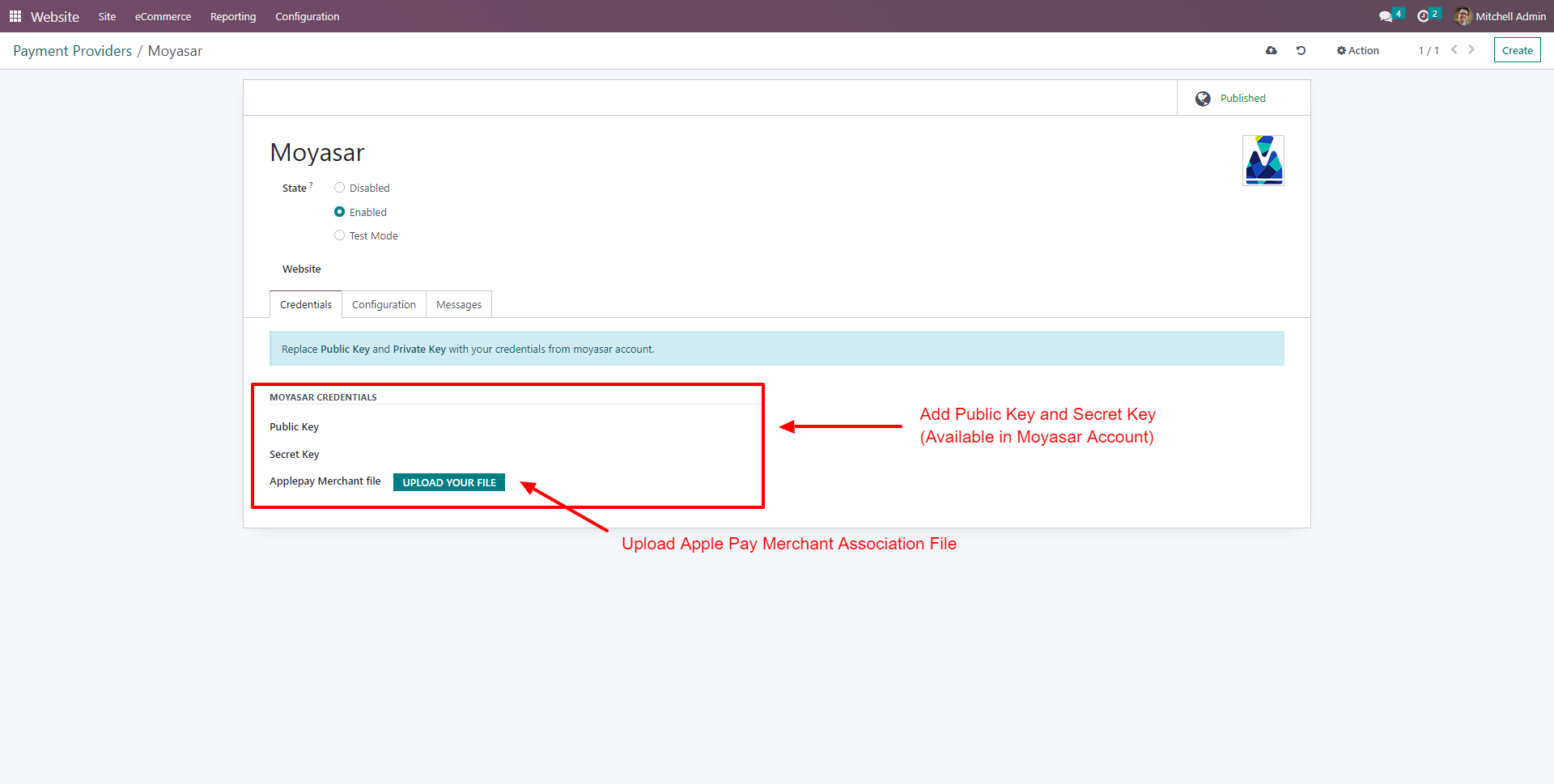Open the eCommerce menu
The height and width of the screenshot is (784, 1554).
pyautogui.click(x=163, y=16)
